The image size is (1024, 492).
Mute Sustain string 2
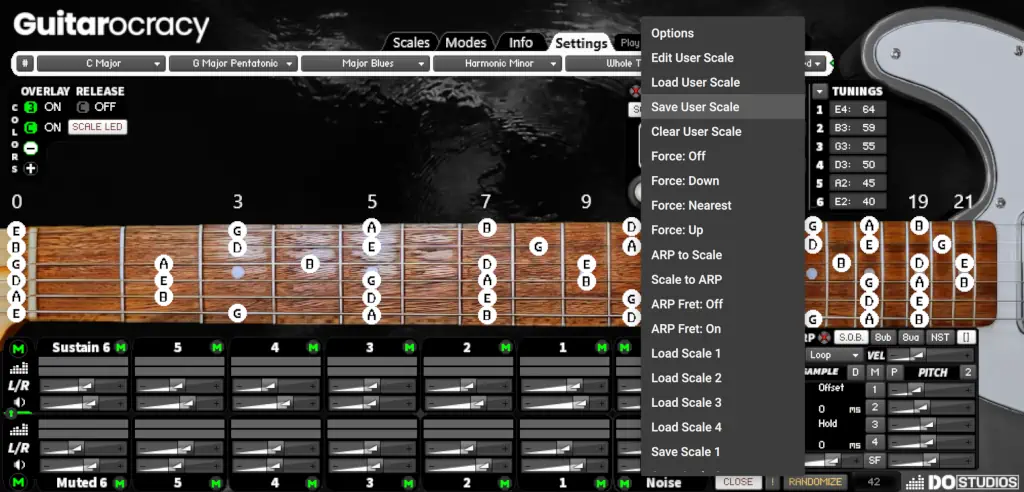pos(505,348)
